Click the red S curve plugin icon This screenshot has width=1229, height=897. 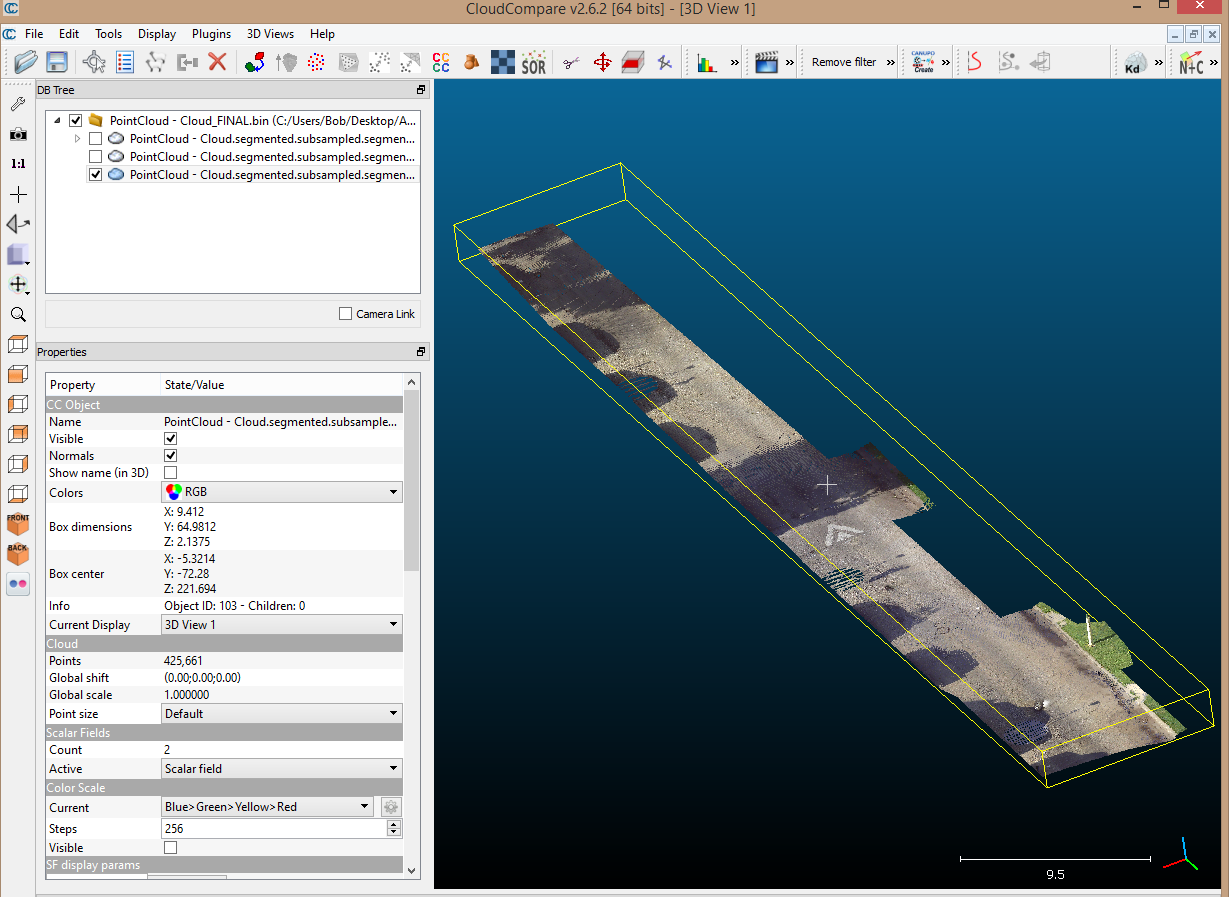974,62
